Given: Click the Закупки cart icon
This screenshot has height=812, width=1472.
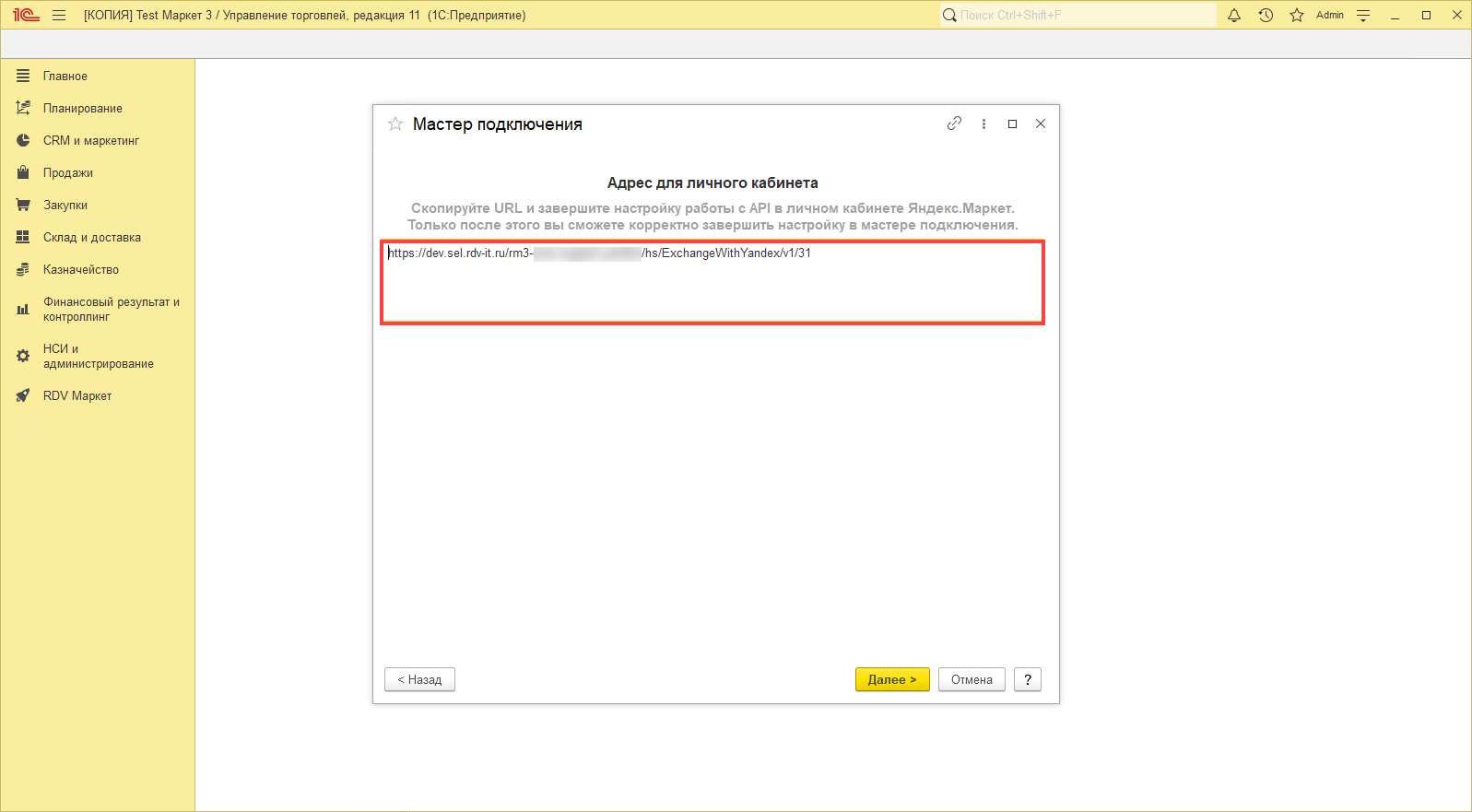Looking at the screenshot, I should [23, 206].
